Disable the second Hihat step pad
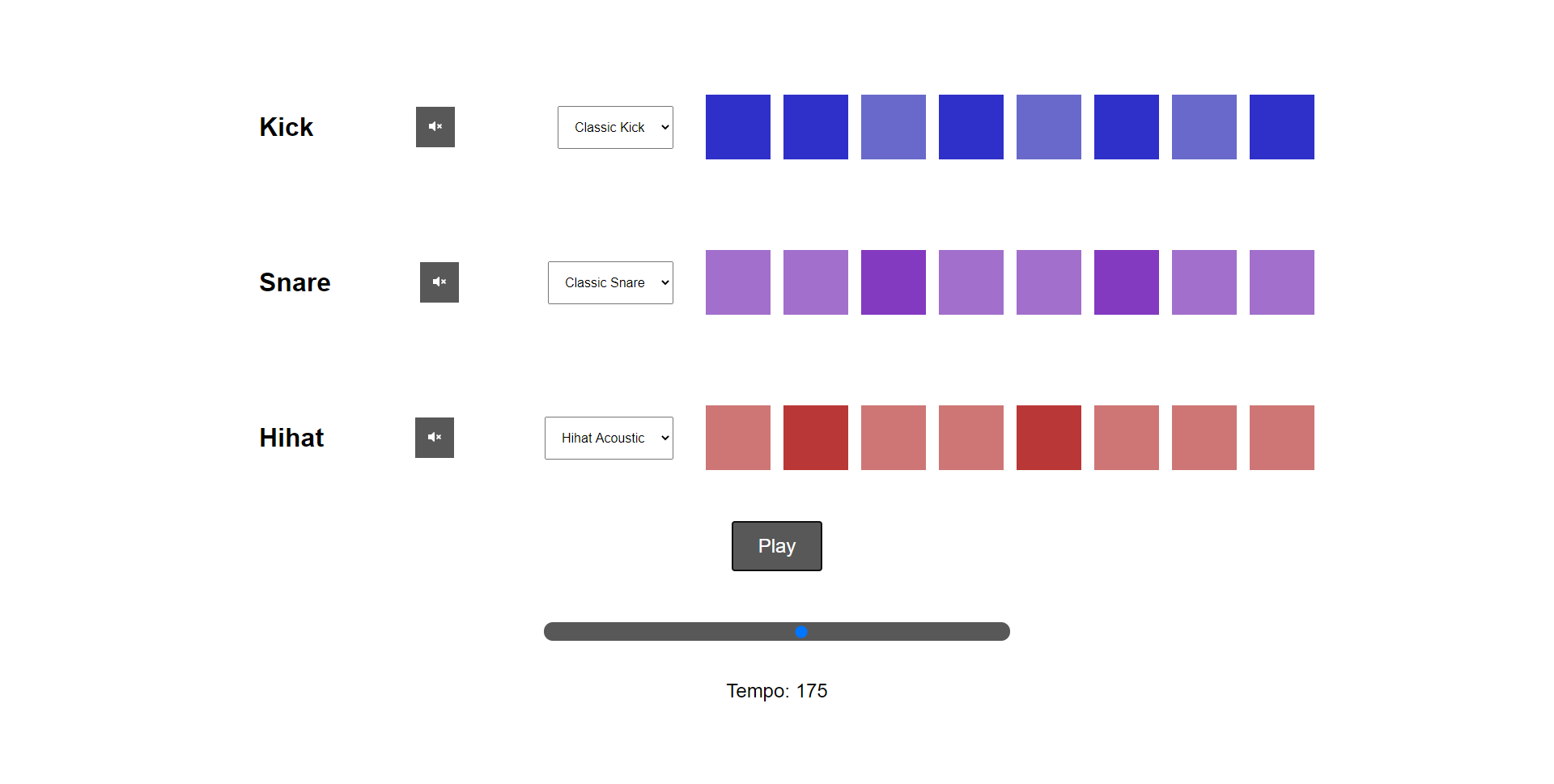This screenshot has height=784, width=1554. coord(816,438)
